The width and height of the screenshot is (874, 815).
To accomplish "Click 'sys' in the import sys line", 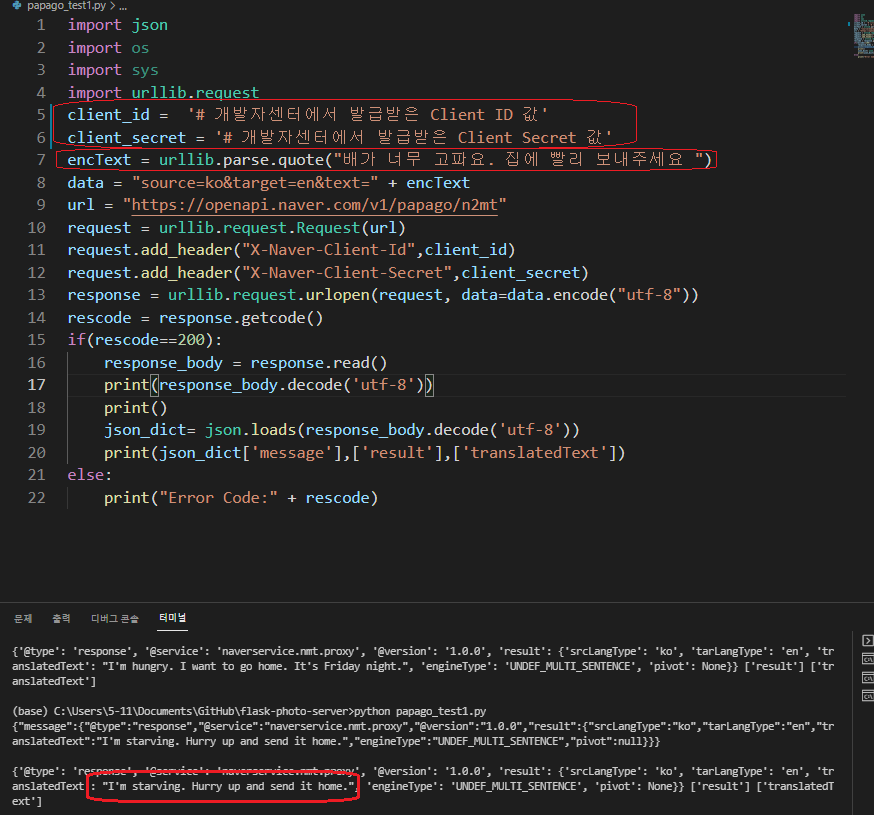I will (145, 71).
